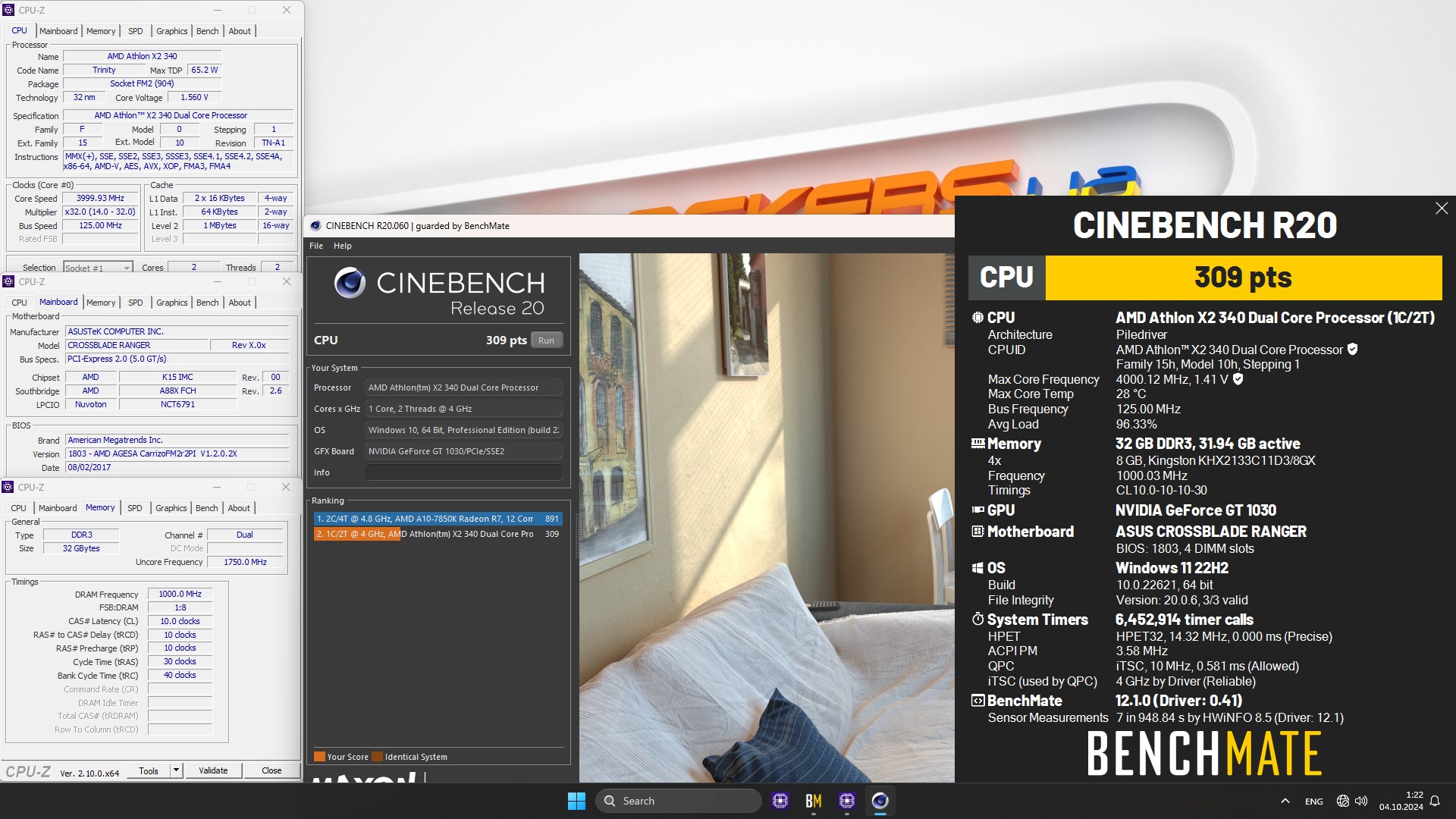Open the Socket #1 selection dropdown

point(98,268)
